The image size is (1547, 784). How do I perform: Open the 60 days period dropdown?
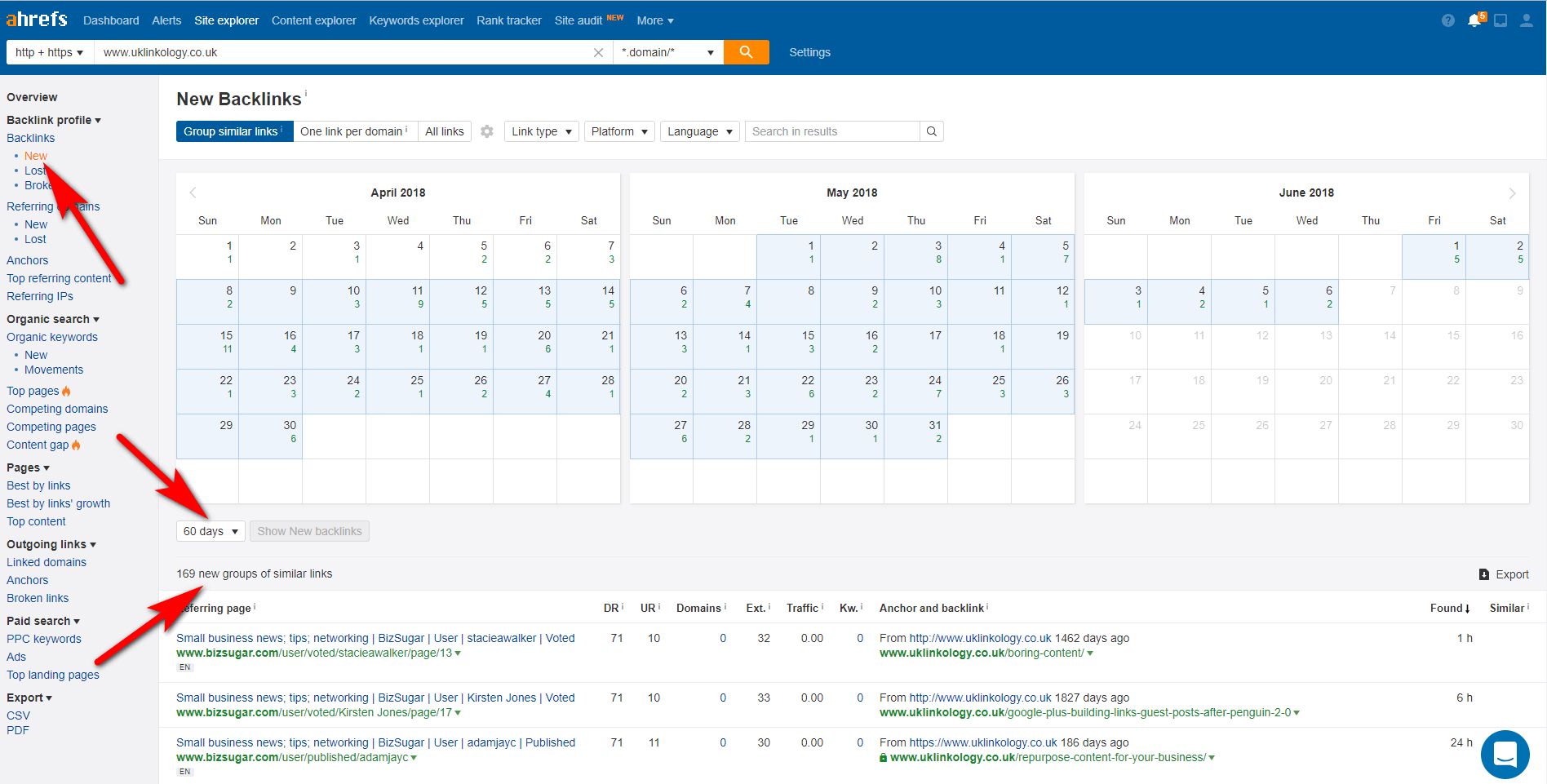click(211, 531)
